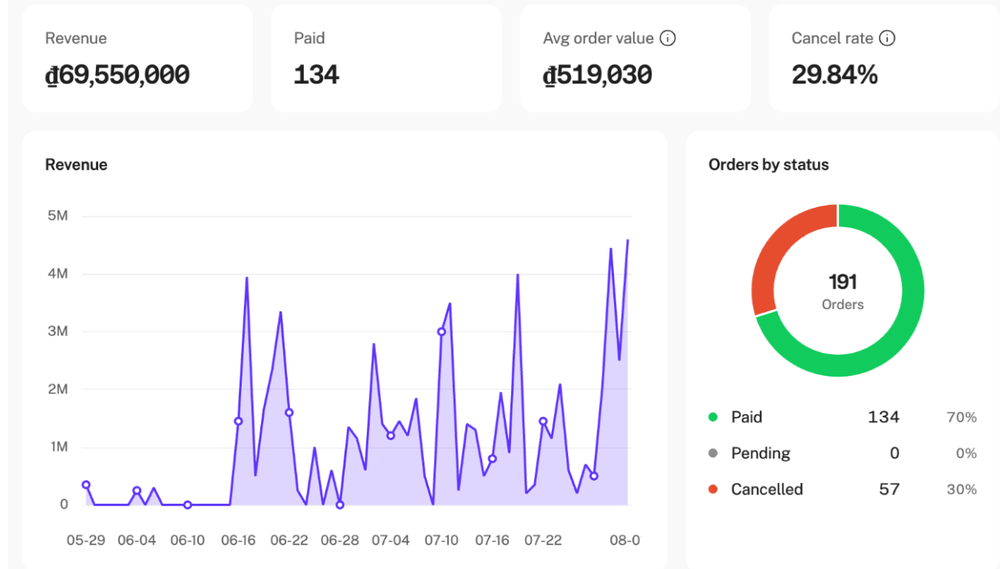The width and height of the screenshot is (1000, 569).
Task: Click the 70% Paid percentage
Action: coord(962,417)
